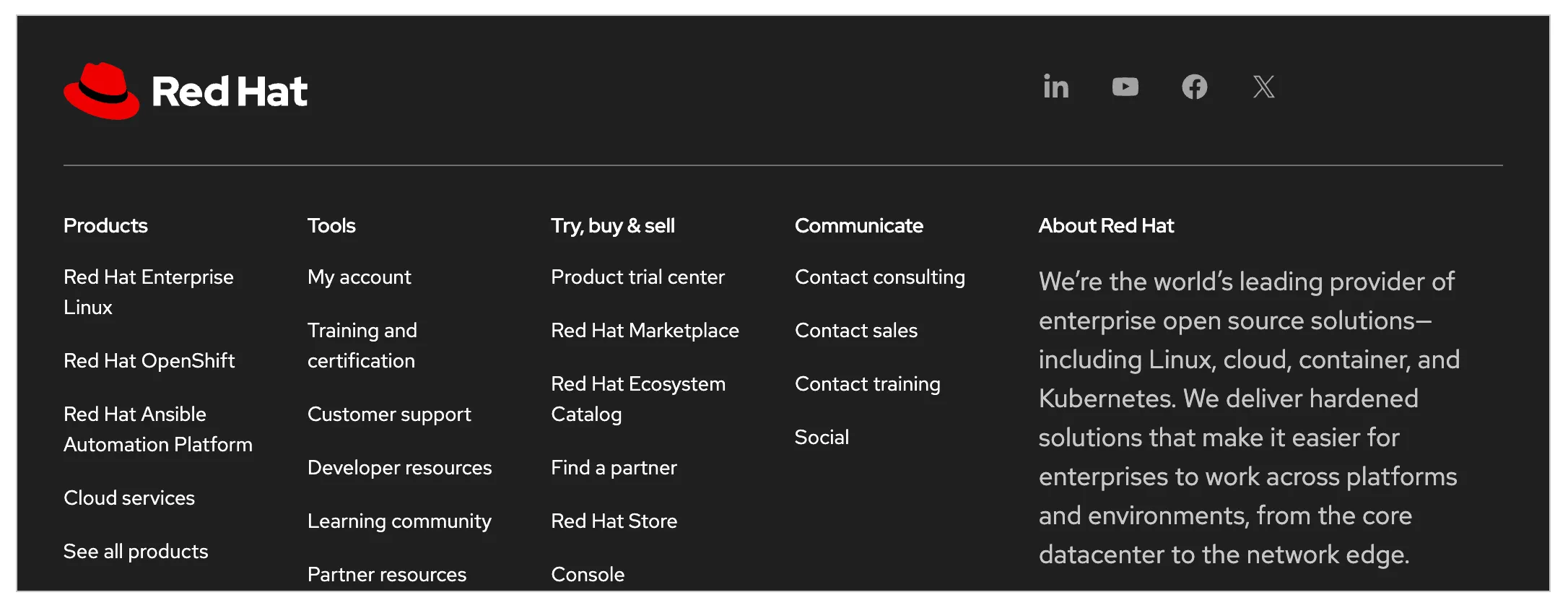Open Red Hat Ansible Automation Platform

[157, 429]
